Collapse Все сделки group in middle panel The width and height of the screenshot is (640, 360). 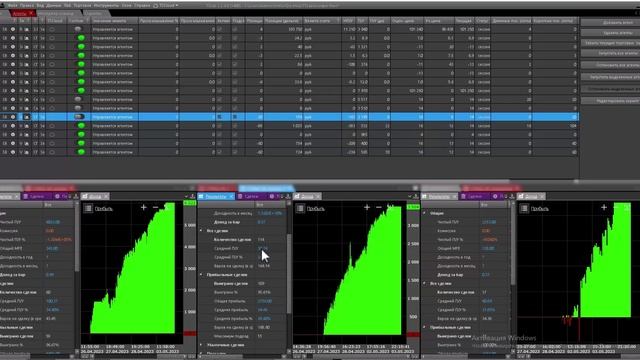(x=201, y=231)
